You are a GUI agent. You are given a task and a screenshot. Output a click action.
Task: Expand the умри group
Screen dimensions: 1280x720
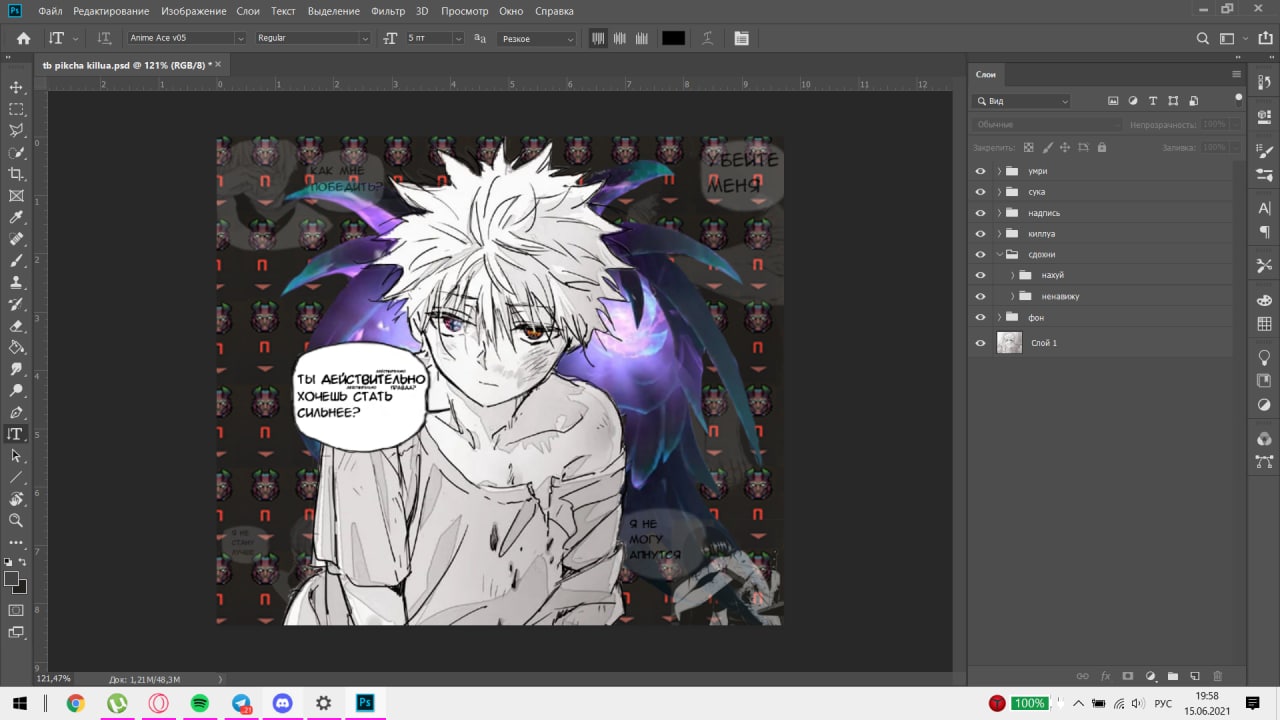coord(999,171)
